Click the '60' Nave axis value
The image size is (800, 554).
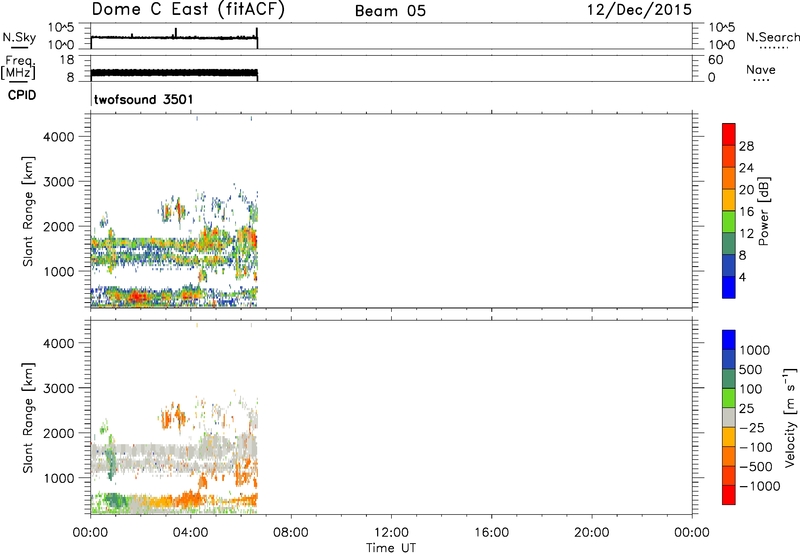(715, 60)
